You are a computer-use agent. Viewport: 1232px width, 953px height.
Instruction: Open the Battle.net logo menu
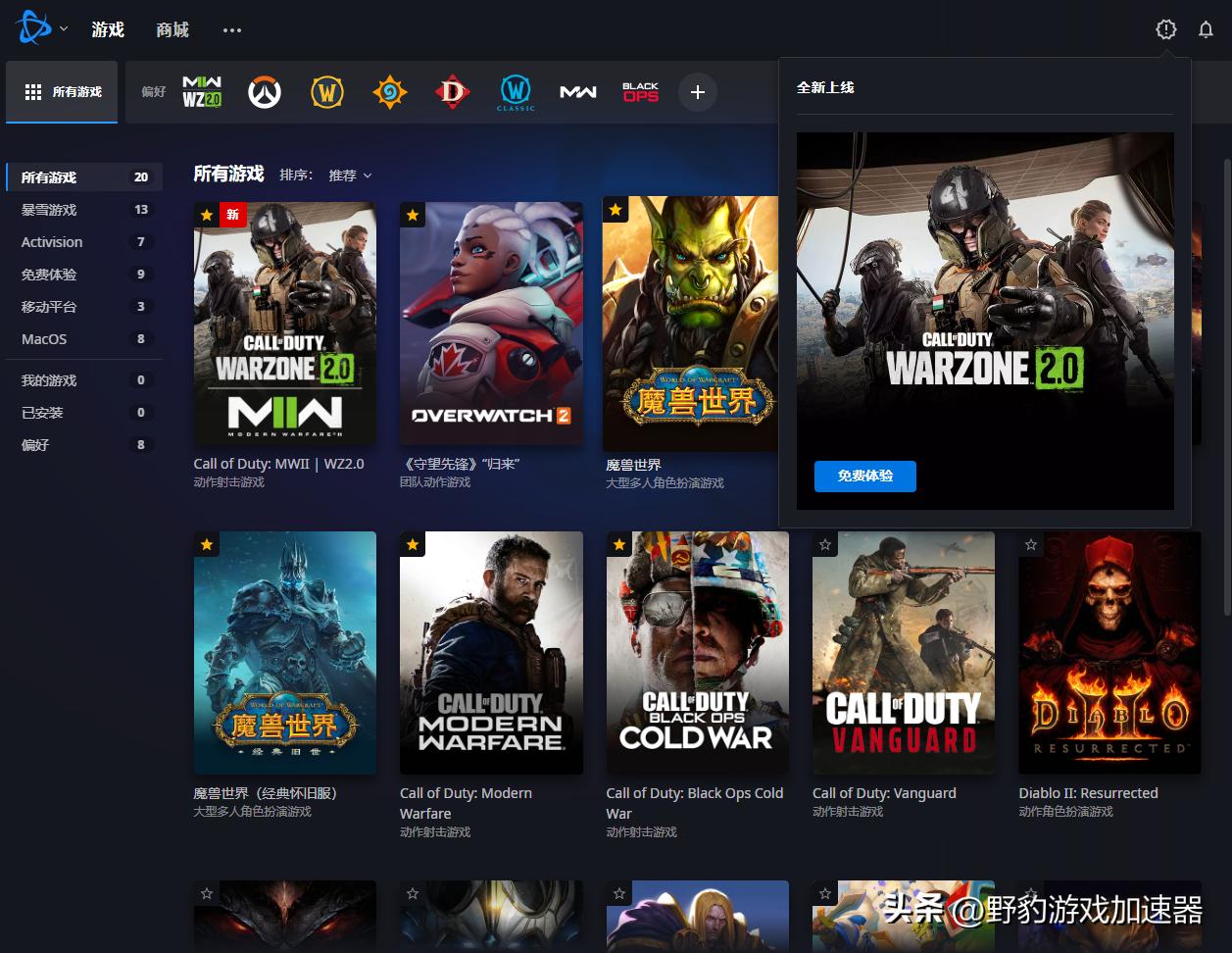[x=33, y=28]
